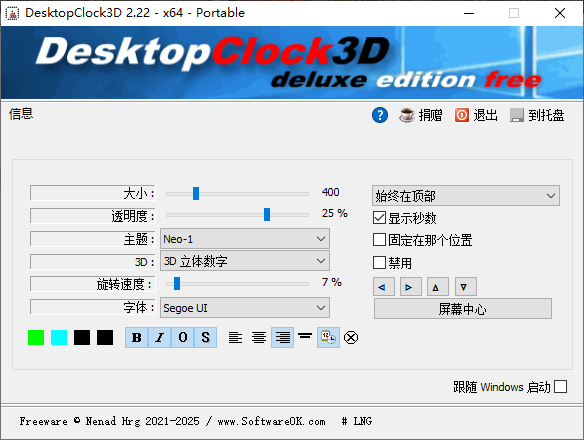This screenshot has height=440, width=584.
Task: Toggle Italic font style button
Action: tap(160, 337)
